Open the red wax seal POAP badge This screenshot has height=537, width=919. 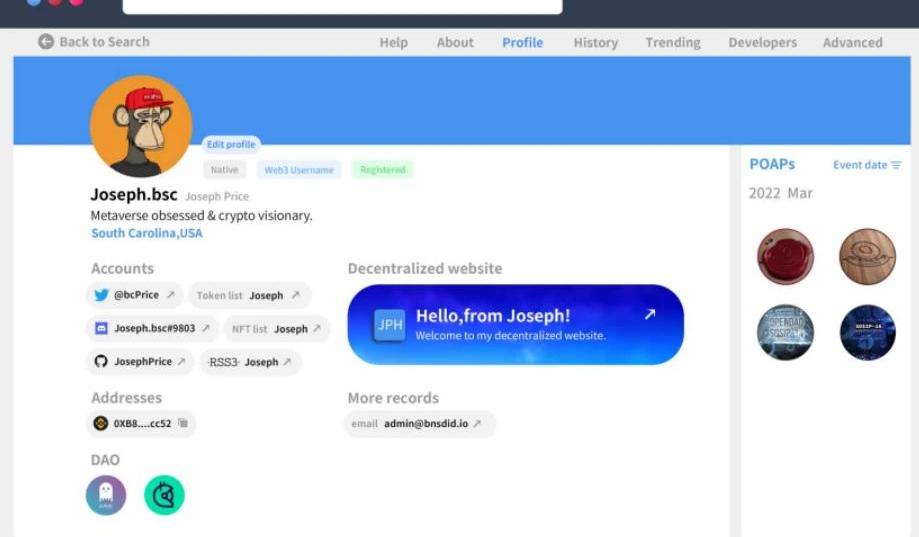[x=785, y=256]
